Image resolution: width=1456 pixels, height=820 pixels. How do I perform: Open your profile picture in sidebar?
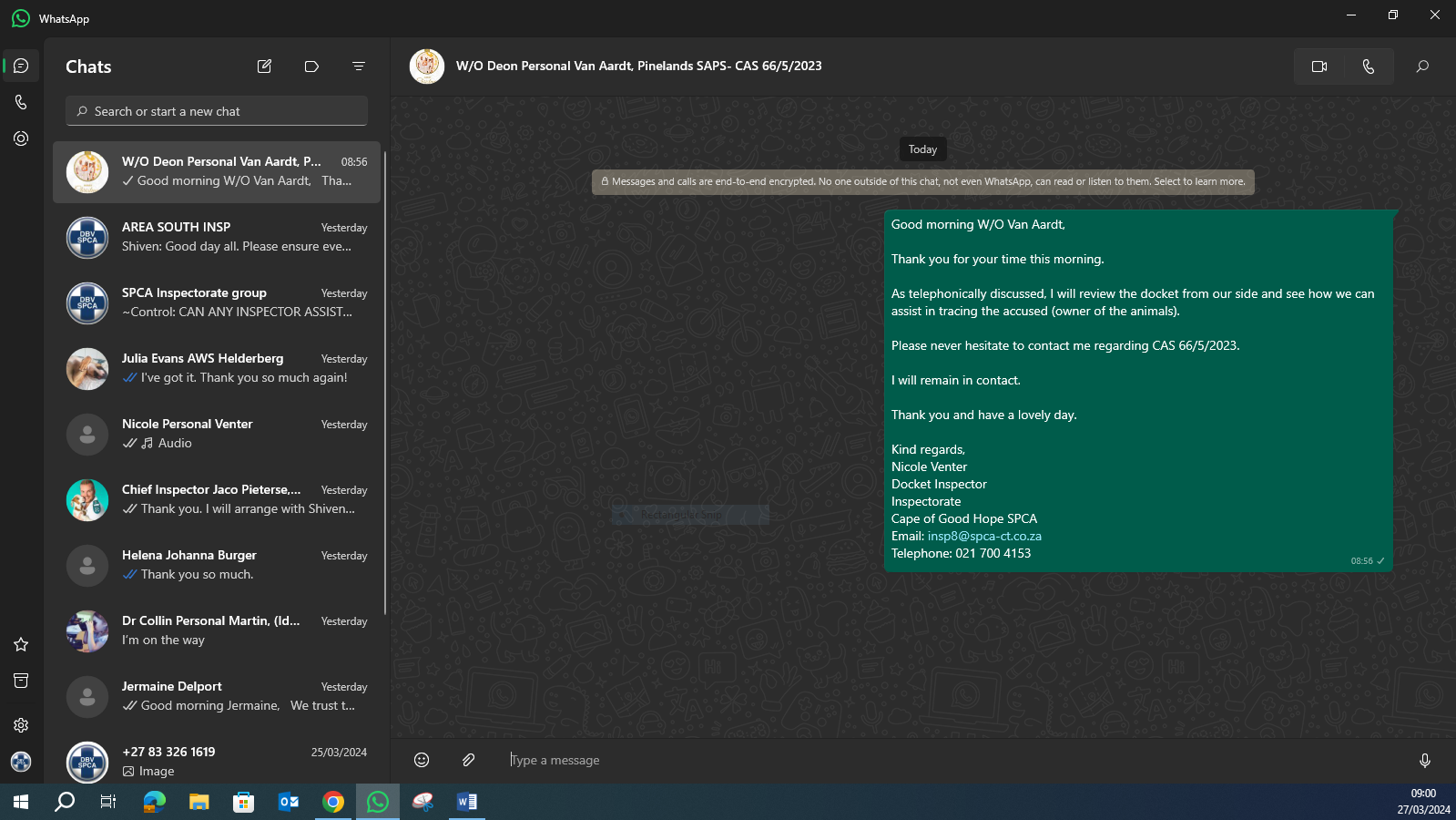click(x=21, y=762)
